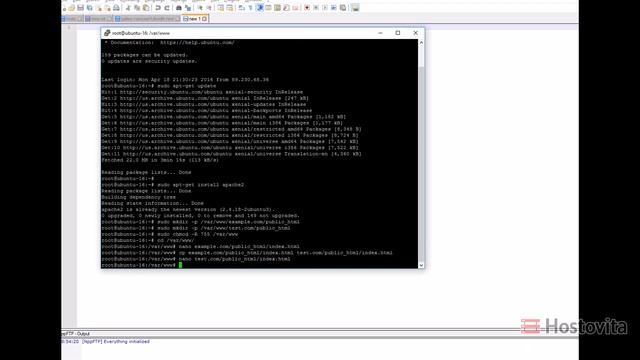Open the Replace toolbar icon
This screenshot has height=360, width=640.
pos(188,8)
